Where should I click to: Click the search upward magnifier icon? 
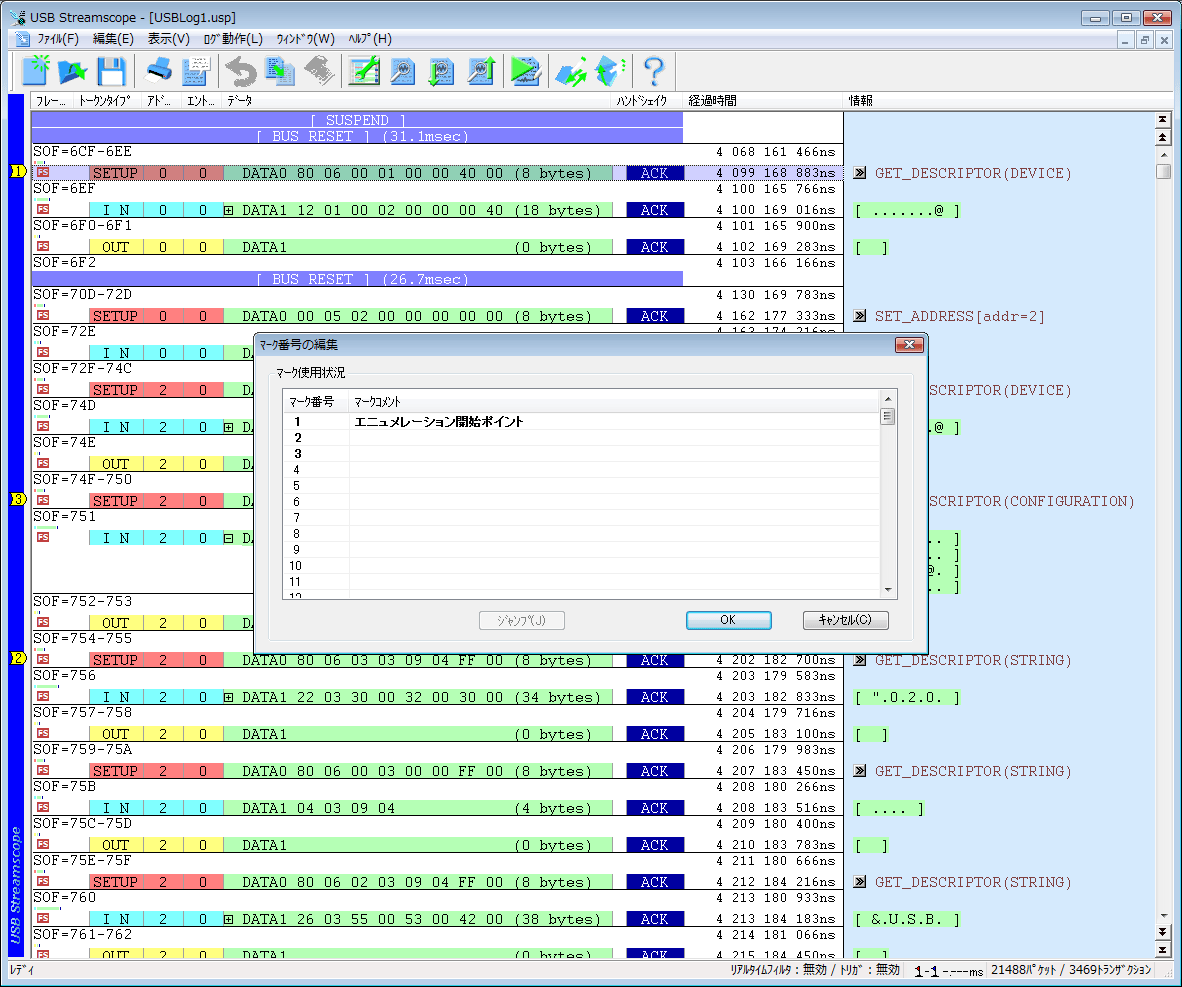tap(480, 71)
